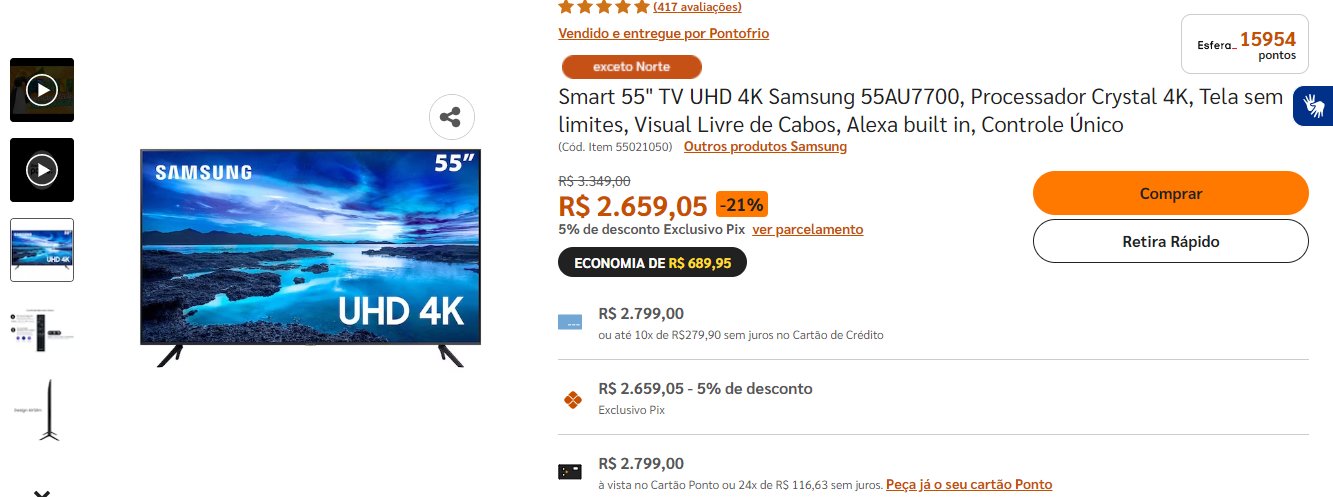This screenshot has width=1333, height=497.
Task: Select the credit card payment icon
Action: (x=570, y=323)
